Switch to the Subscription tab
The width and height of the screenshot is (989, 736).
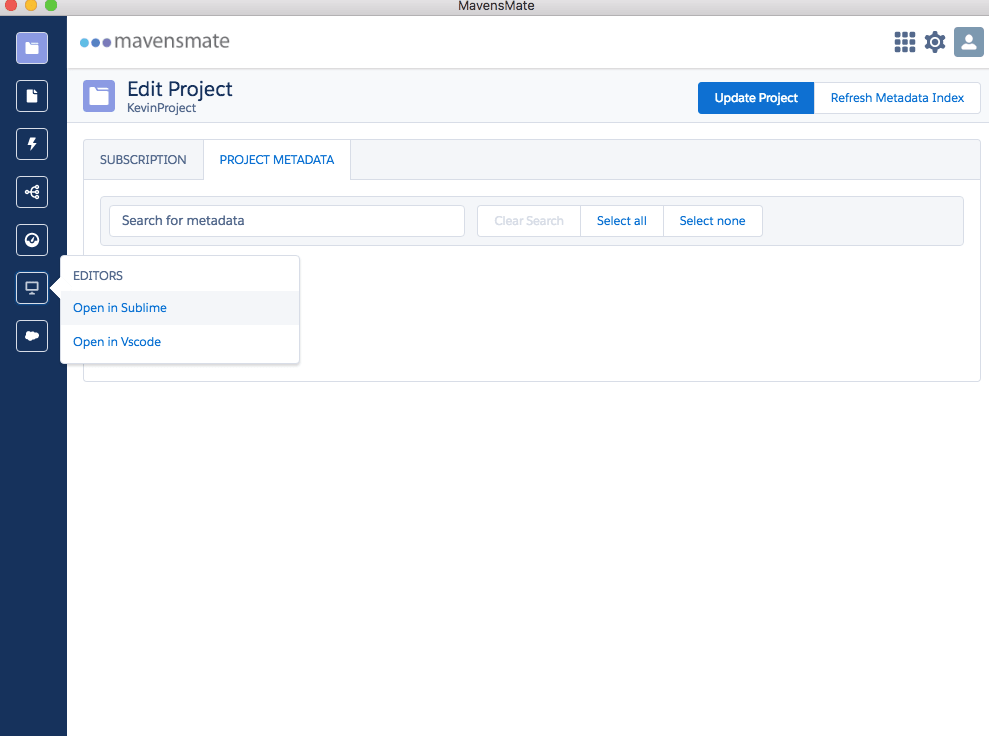(x=143, y=160)
